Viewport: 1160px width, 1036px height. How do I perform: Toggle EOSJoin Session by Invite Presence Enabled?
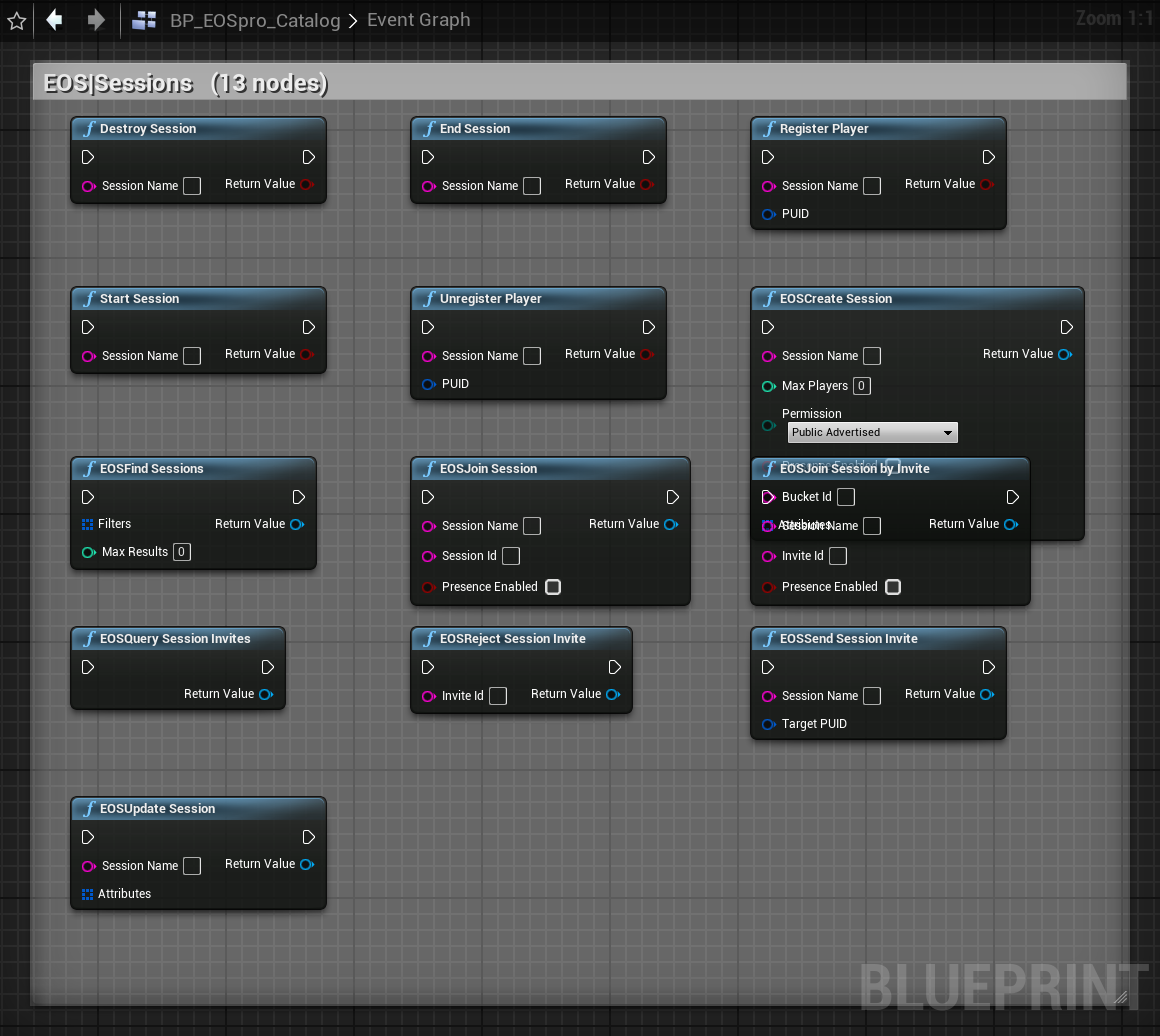[x=893, y=587]
